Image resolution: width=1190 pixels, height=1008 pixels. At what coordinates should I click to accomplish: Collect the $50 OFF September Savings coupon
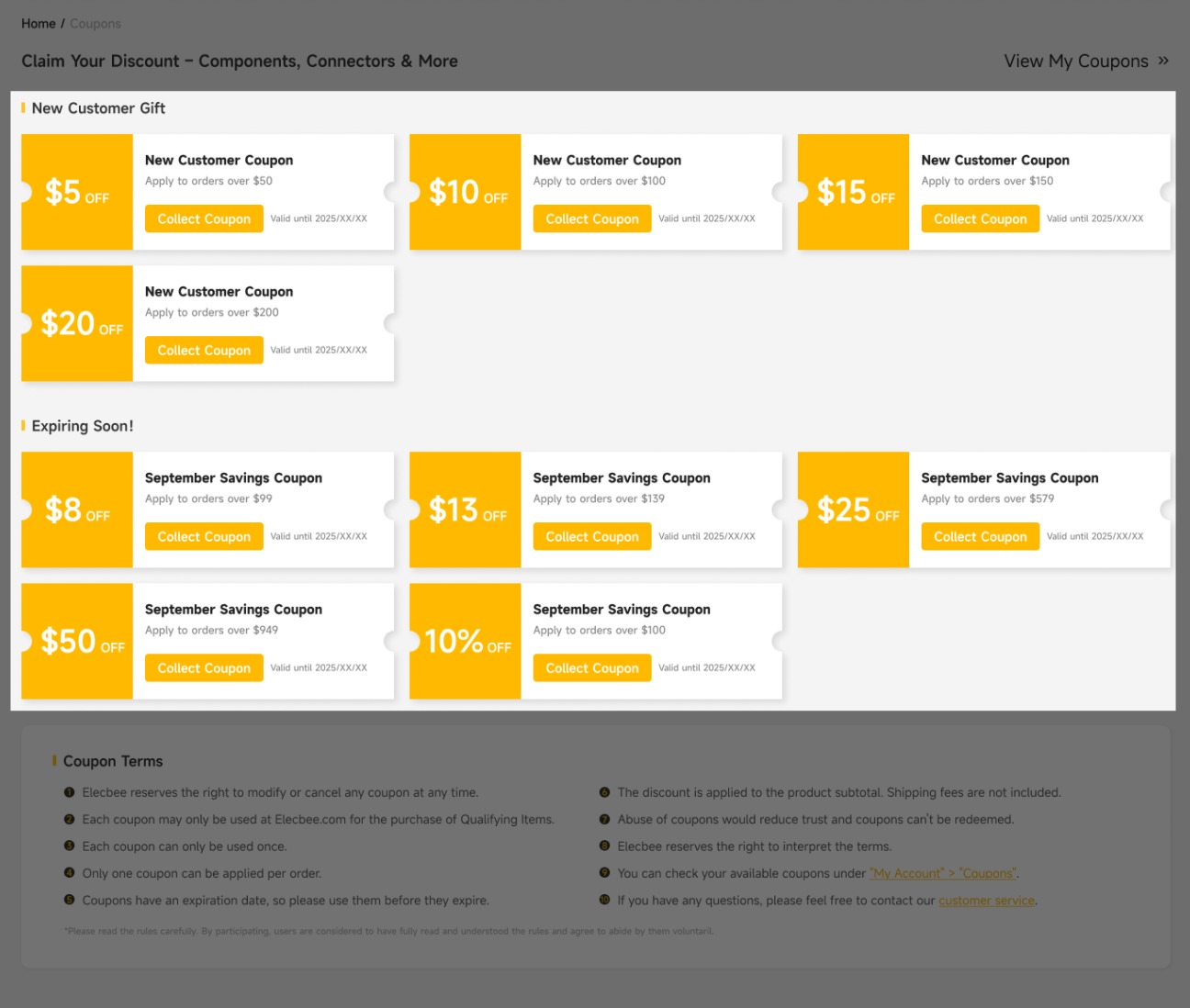point(204,667)
